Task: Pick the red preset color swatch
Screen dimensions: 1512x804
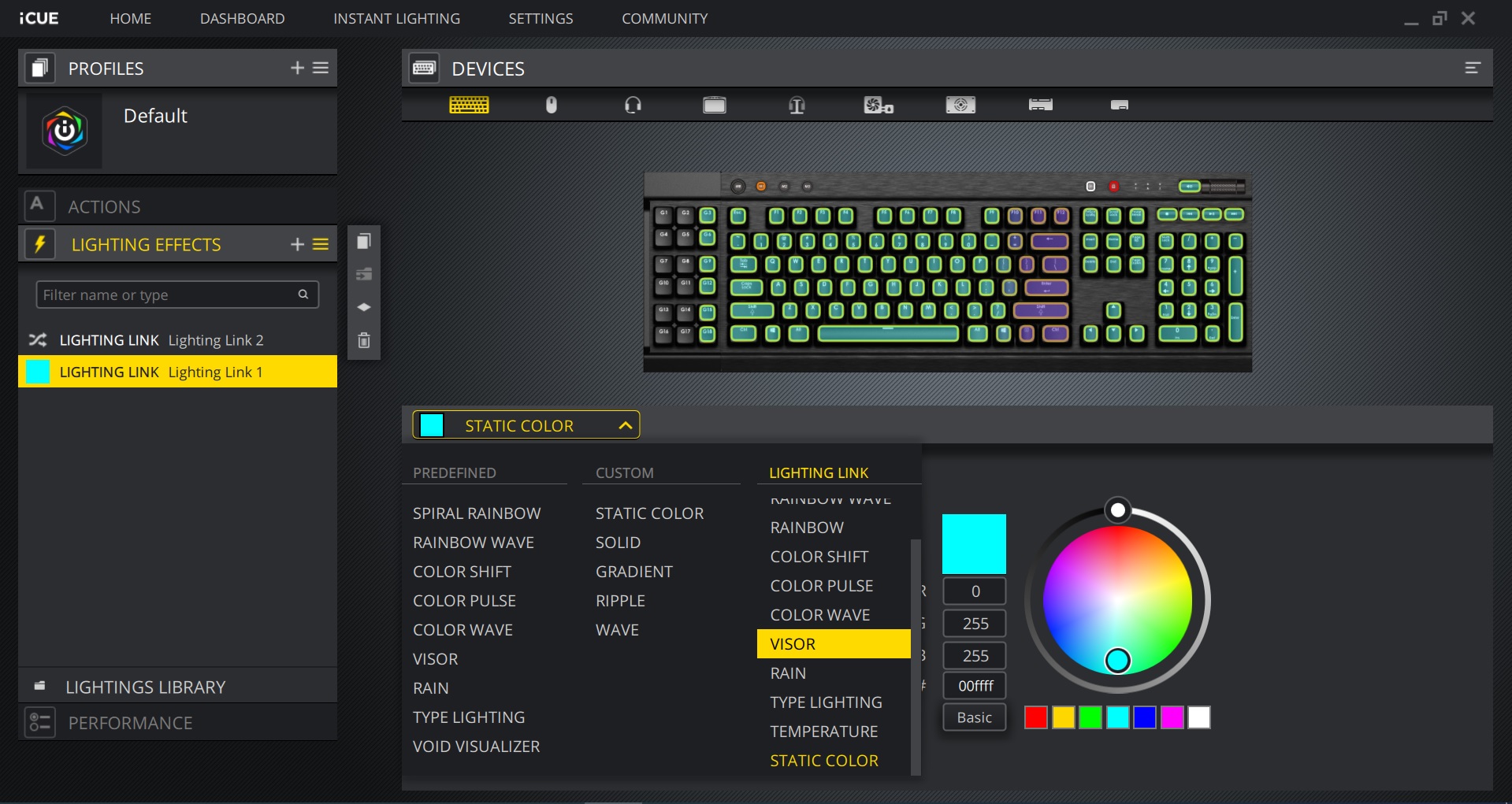Action: (x=1035, y=717)
